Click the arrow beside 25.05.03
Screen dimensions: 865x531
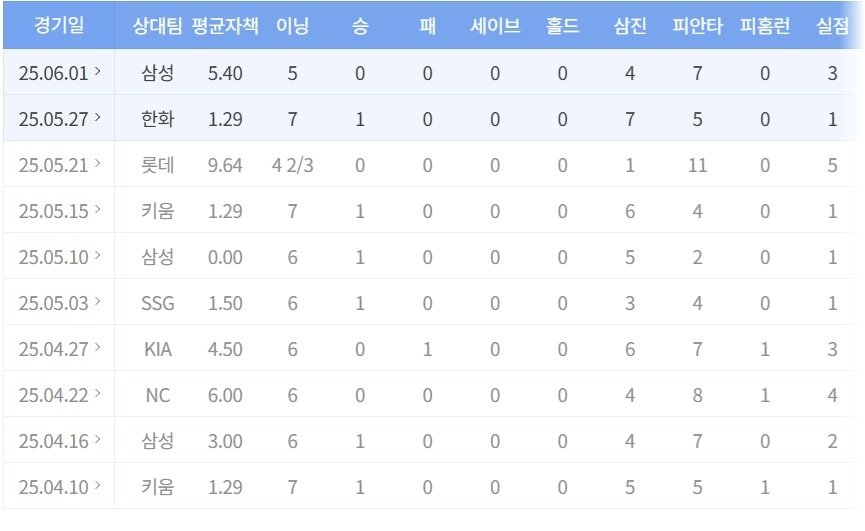pyautogui.click(x=97, y=302)
